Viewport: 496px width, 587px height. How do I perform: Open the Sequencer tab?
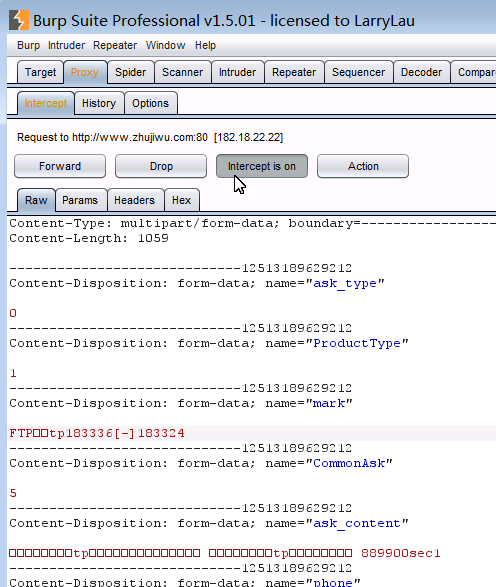click(x=358, y=72)
